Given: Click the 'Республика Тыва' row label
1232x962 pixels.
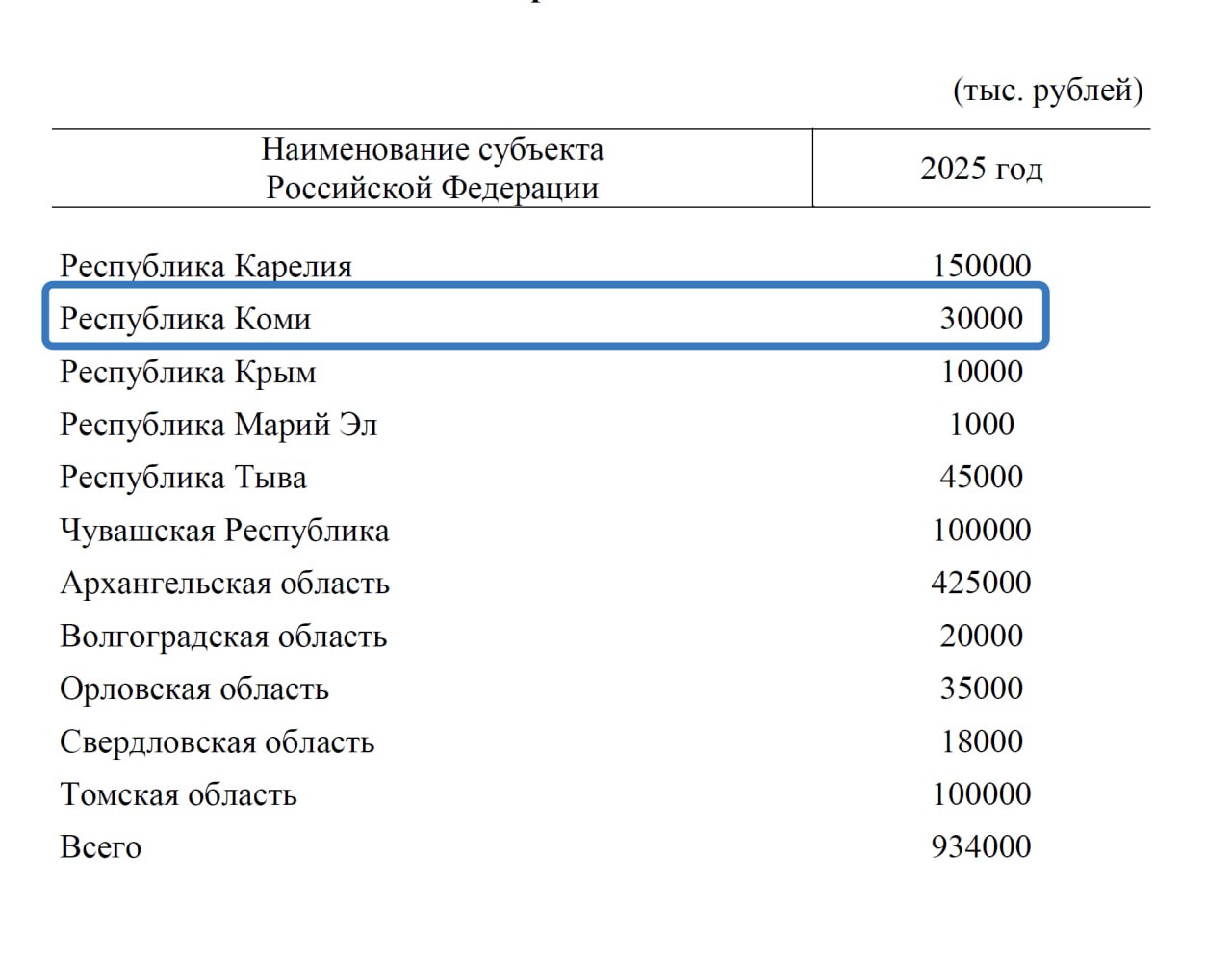Looking at the screenshot, I should [x=183, y=478].
